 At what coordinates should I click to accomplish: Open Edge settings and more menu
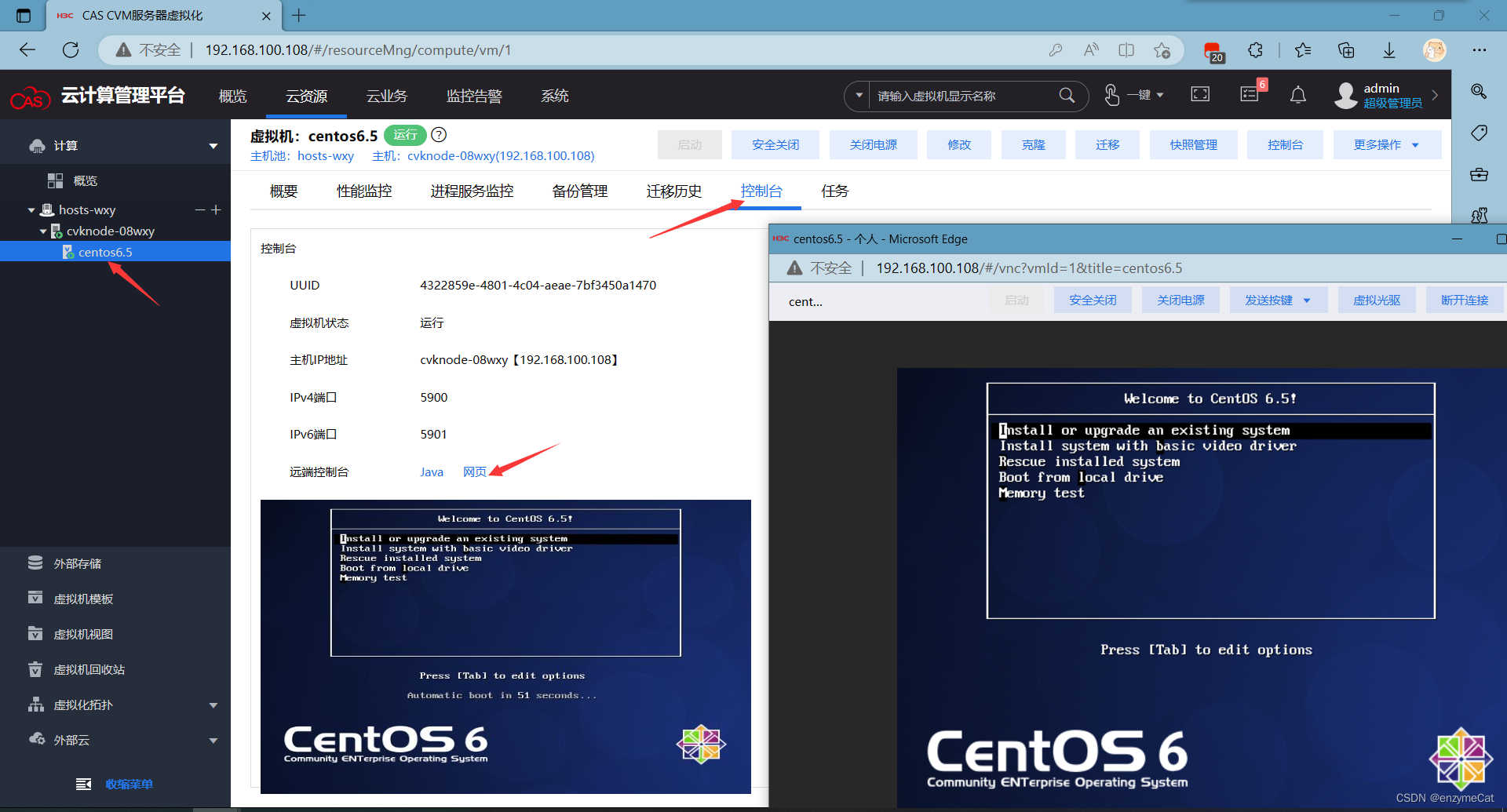coord(1480,50)
